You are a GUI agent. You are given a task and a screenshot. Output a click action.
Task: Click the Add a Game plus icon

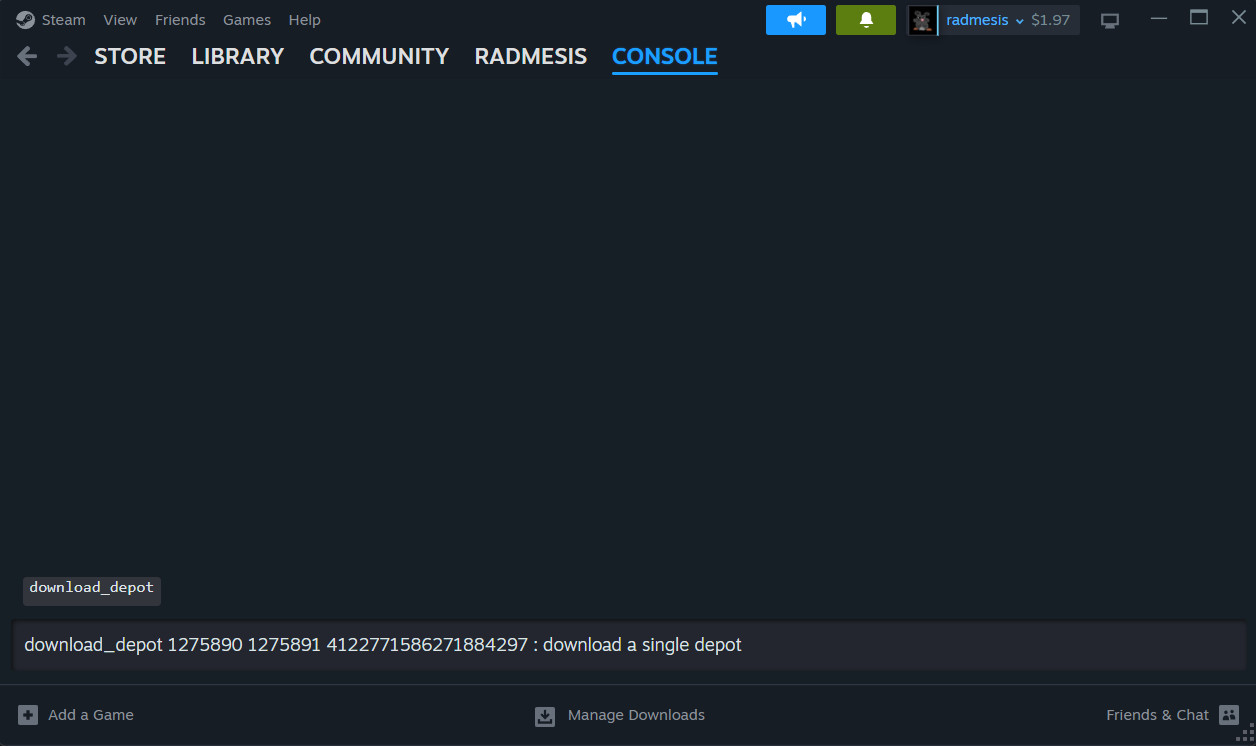(28, 715)
